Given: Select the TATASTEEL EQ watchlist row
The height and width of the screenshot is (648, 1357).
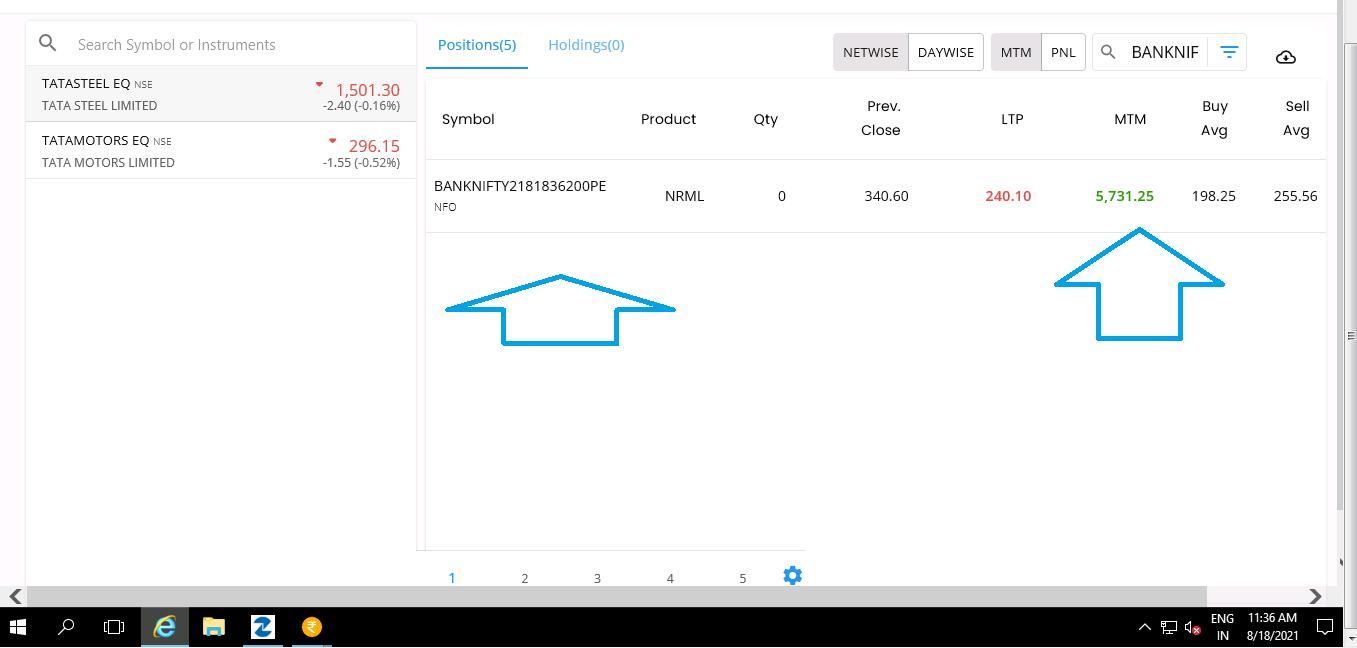Looking at the screenshot, I should coord(221,94).
